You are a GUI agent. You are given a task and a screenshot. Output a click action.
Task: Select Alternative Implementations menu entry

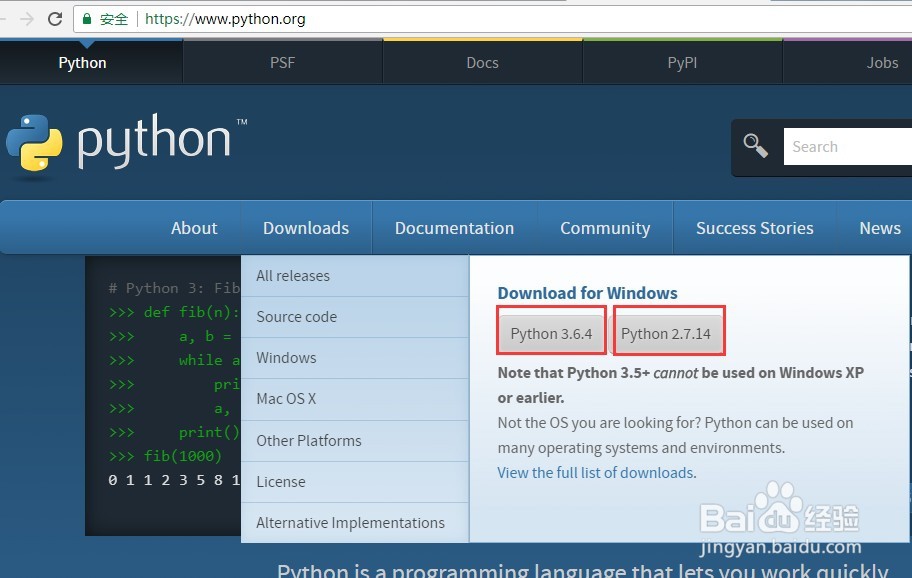(355, 523)
